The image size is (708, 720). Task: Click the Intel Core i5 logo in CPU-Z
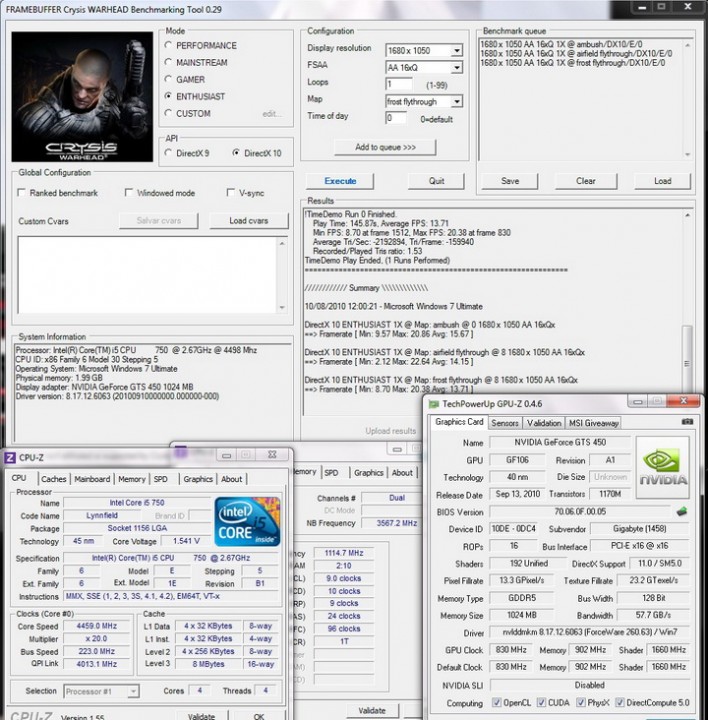(x=247, y=522)
